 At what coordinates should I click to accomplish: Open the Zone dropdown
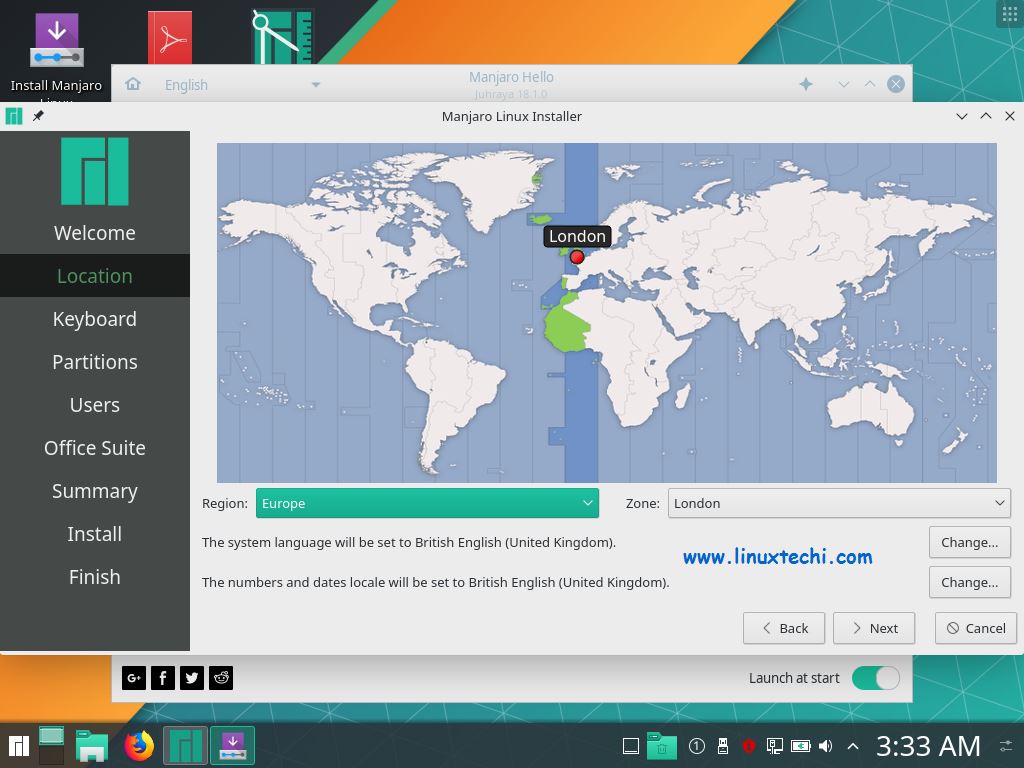pyautogui.click(x=838, y=503)
